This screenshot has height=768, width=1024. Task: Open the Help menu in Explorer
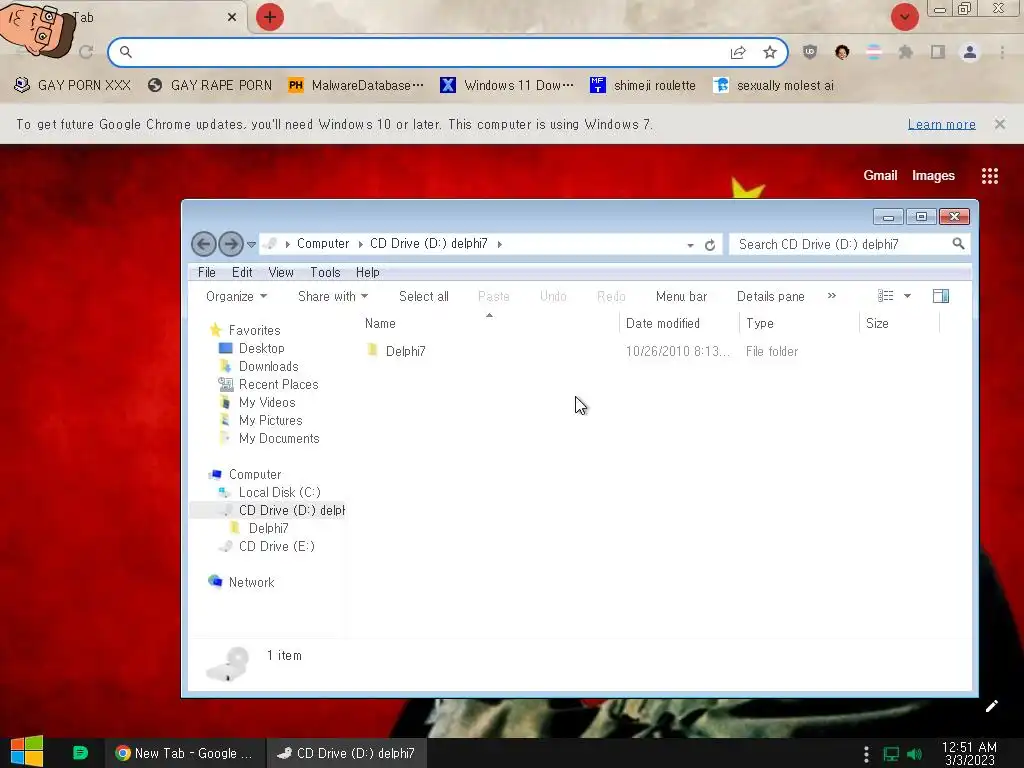tap(368, 272)
